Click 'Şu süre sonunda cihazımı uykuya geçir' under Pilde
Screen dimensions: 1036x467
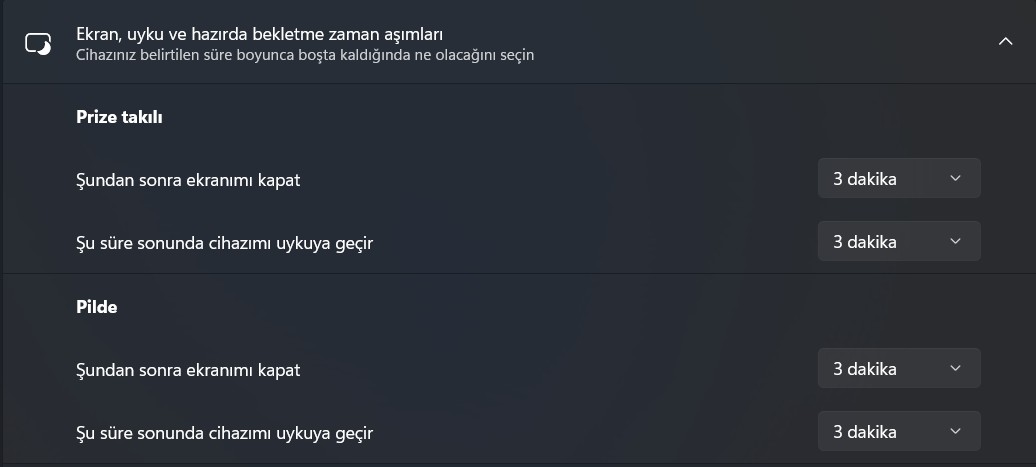click(225, 433)
